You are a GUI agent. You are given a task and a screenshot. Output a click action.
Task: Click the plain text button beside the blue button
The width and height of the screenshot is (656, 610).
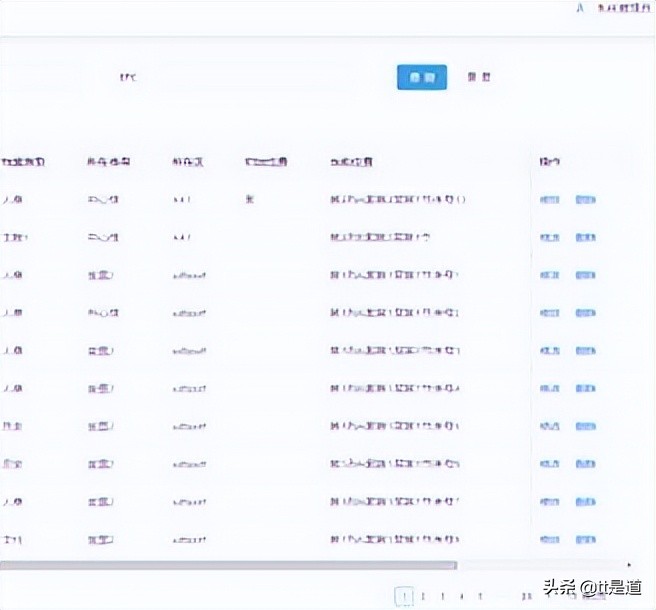[x=479, y=77]
